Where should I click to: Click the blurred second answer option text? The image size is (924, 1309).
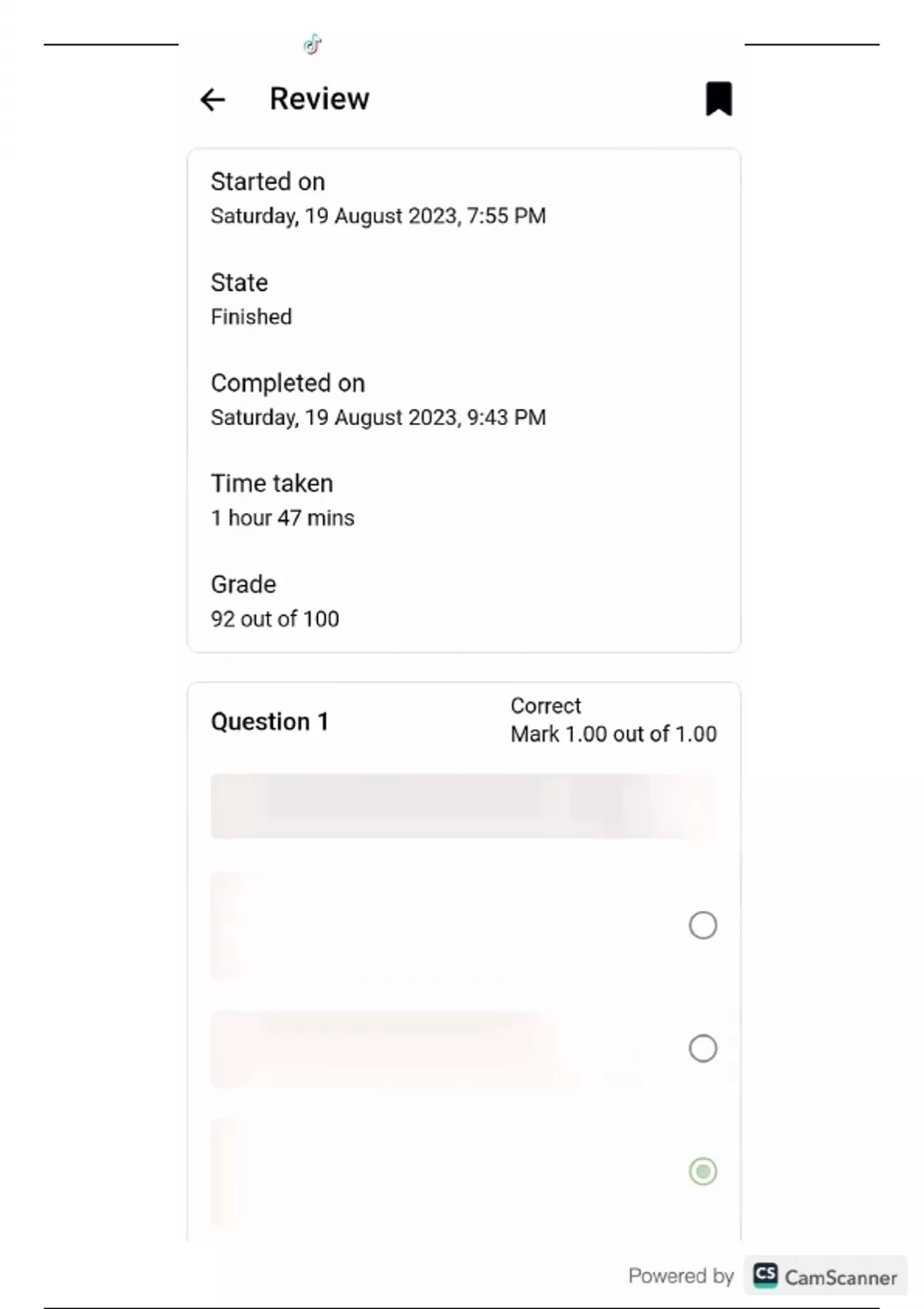click(385, 1048)
